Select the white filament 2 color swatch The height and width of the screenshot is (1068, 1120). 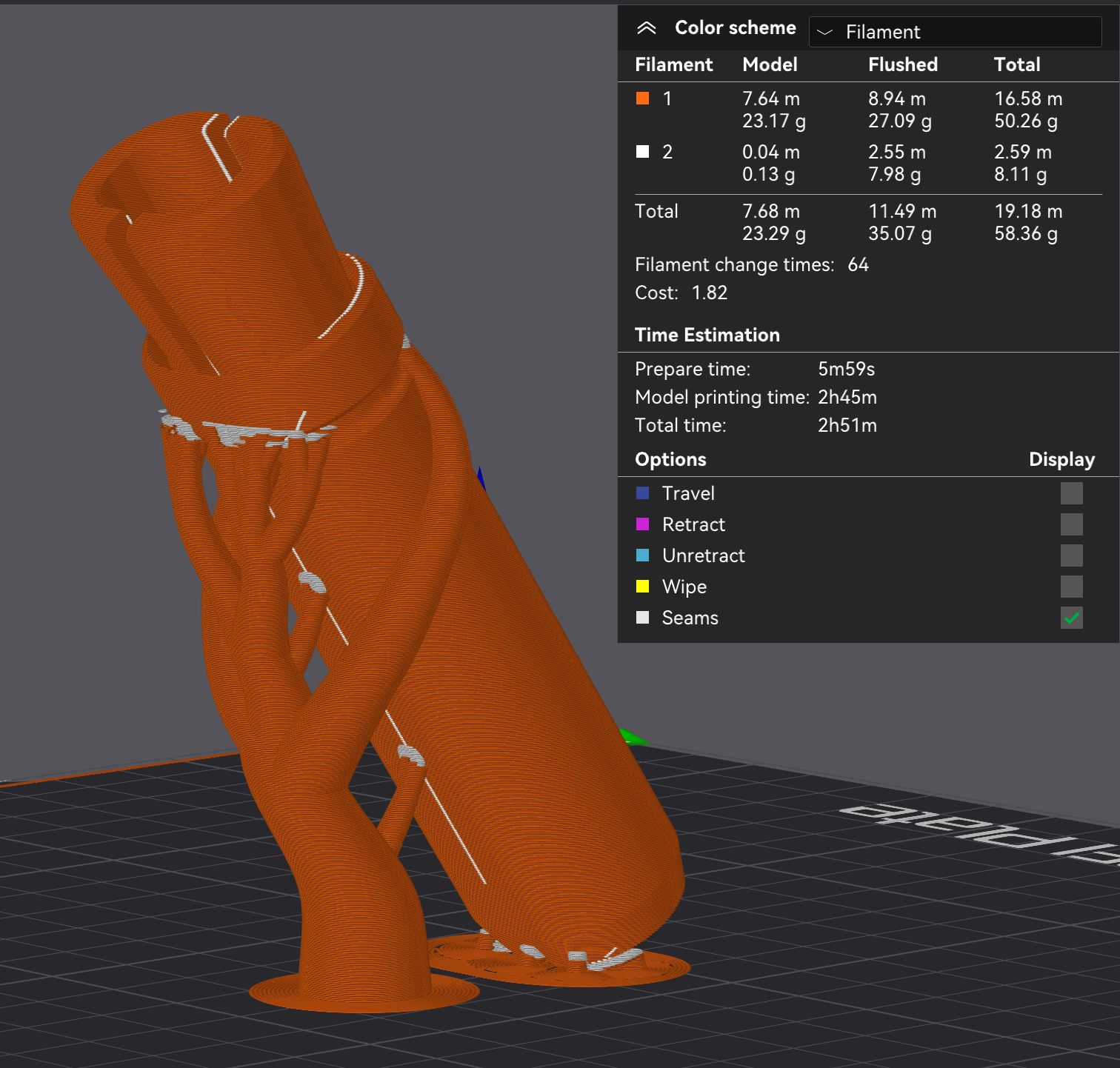click(643, 152)
